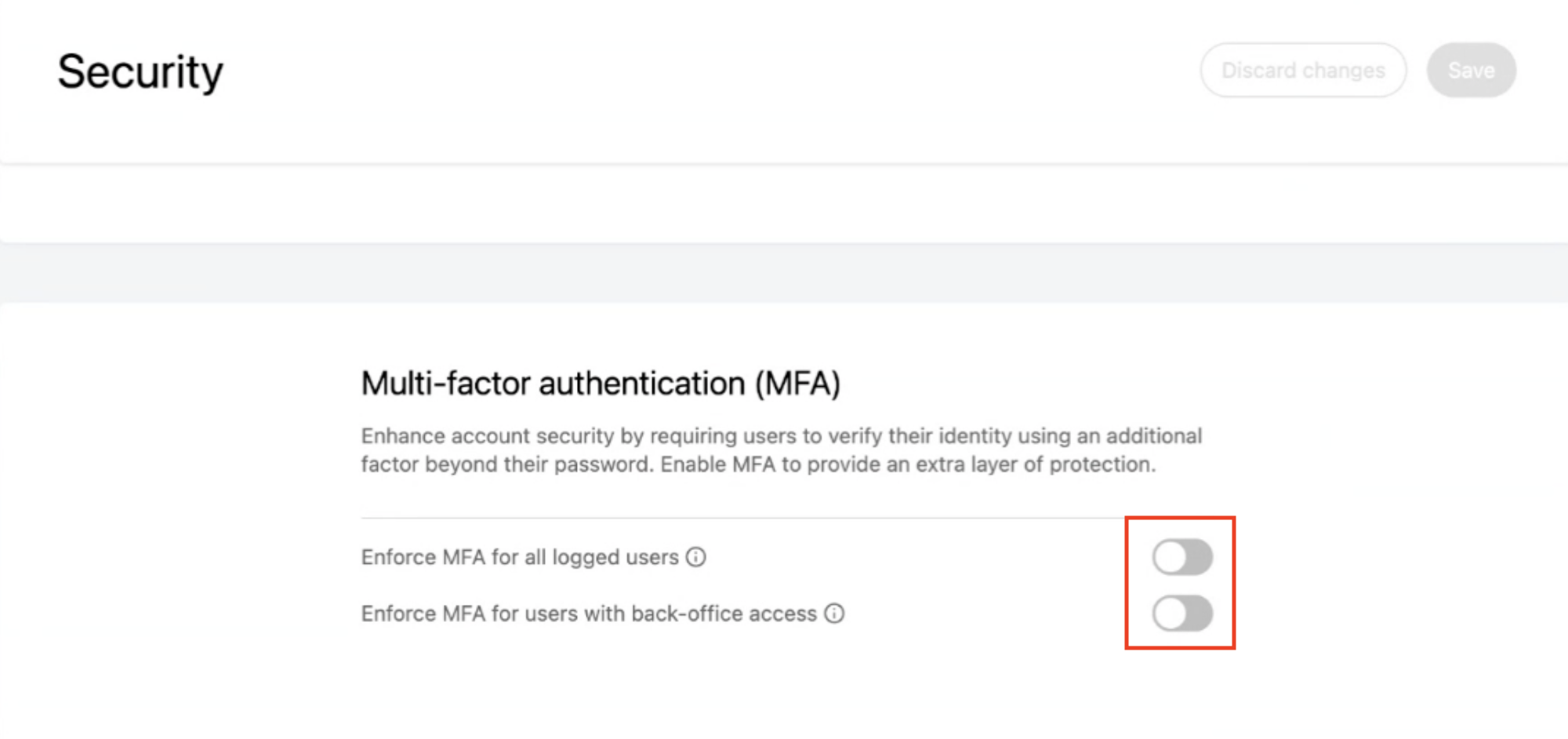Click info icon beside back-office access option

834,613
